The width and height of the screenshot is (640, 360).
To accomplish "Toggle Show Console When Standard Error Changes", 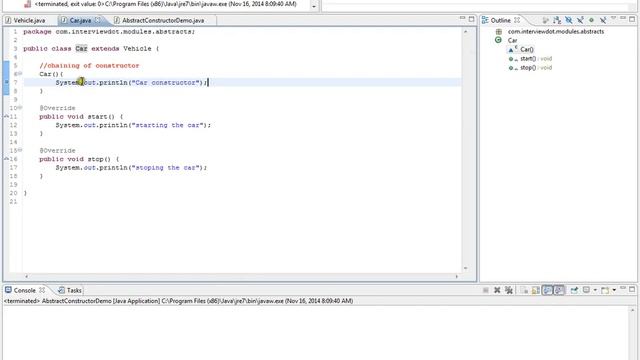I will pos(559,290).
